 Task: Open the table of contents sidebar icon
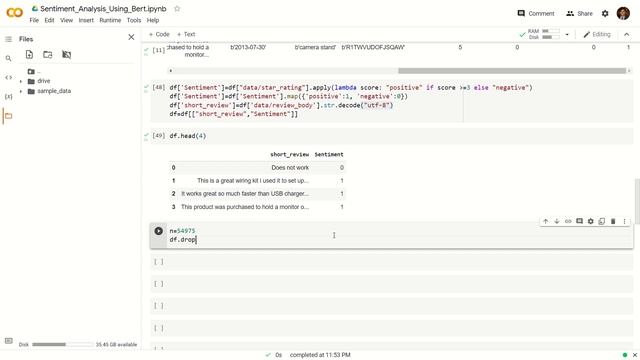[x=8, y=39]
